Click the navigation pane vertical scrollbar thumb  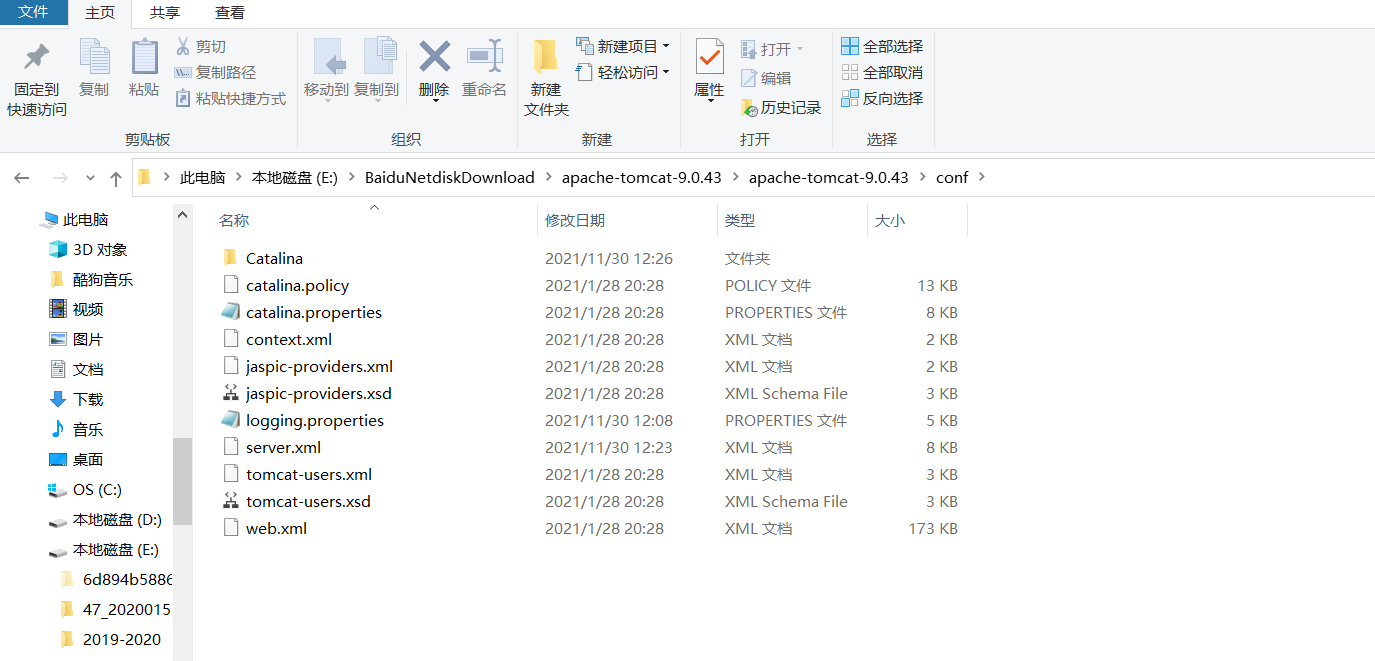tap(182, 481)
